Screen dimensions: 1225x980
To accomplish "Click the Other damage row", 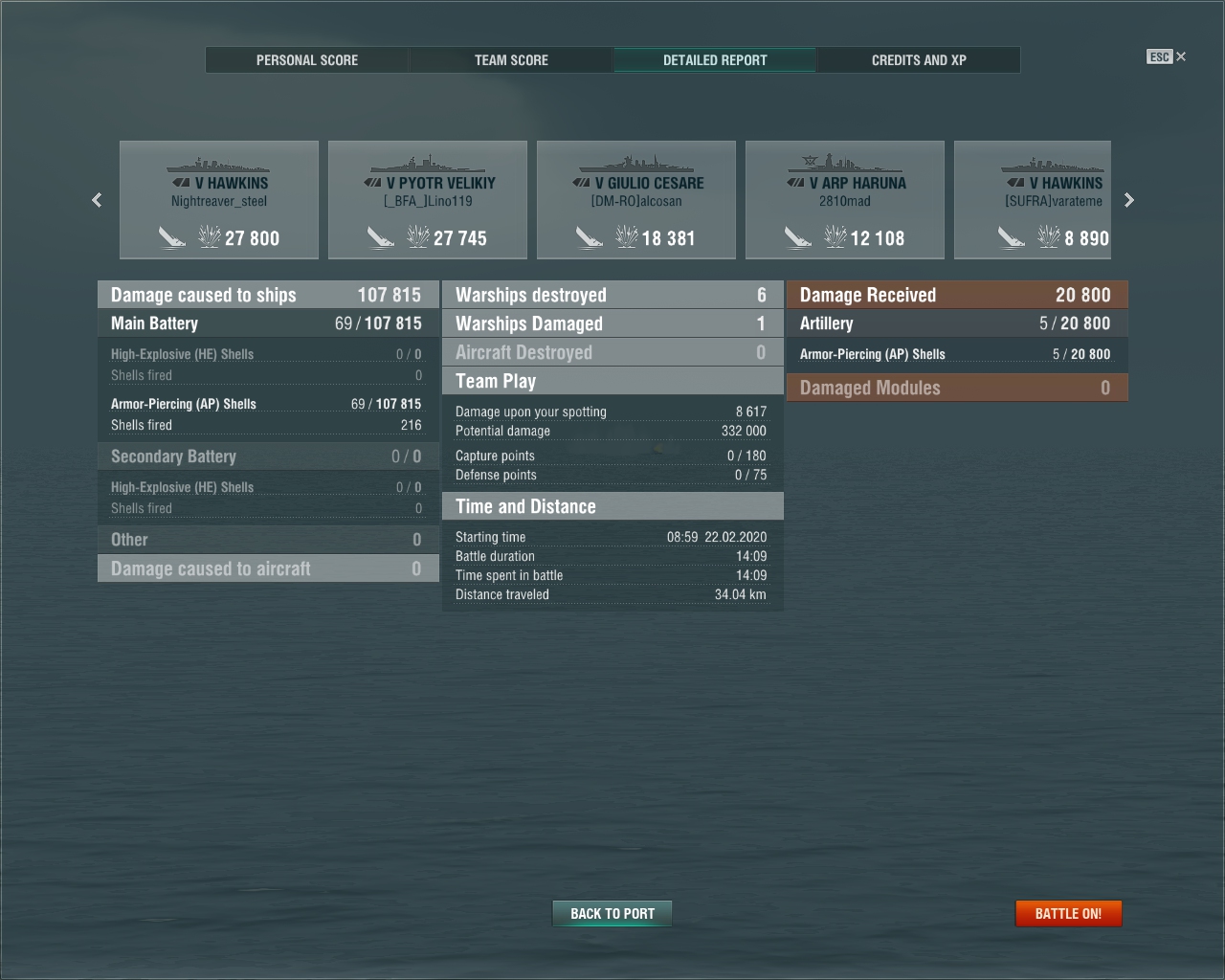I will coord(268,540).
